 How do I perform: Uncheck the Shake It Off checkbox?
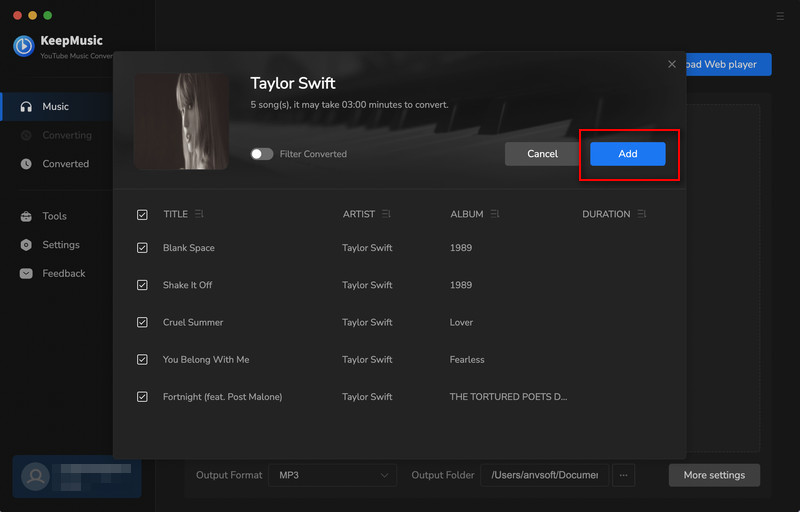pyautogui.click(x=142, y=285)
